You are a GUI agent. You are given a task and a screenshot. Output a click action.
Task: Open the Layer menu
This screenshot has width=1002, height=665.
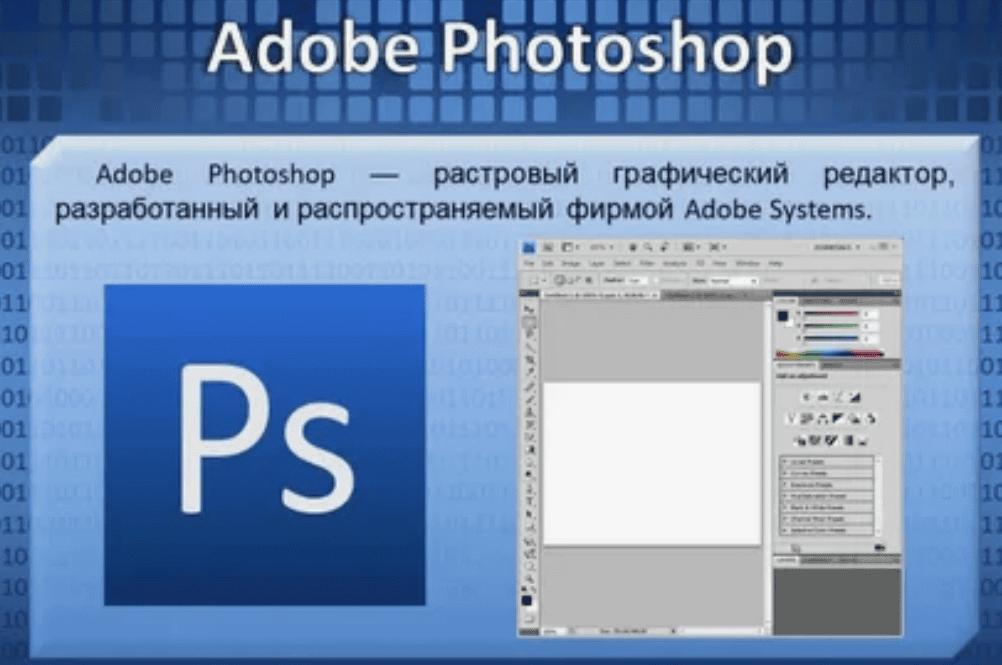click(x=596, y=263)
